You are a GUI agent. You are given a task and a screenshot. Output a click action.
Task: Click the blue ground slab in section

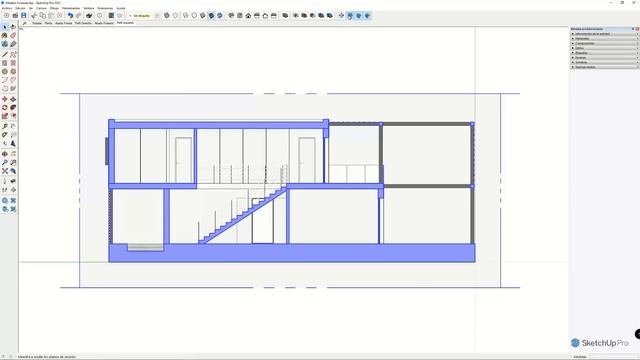[x=291, y=253]
